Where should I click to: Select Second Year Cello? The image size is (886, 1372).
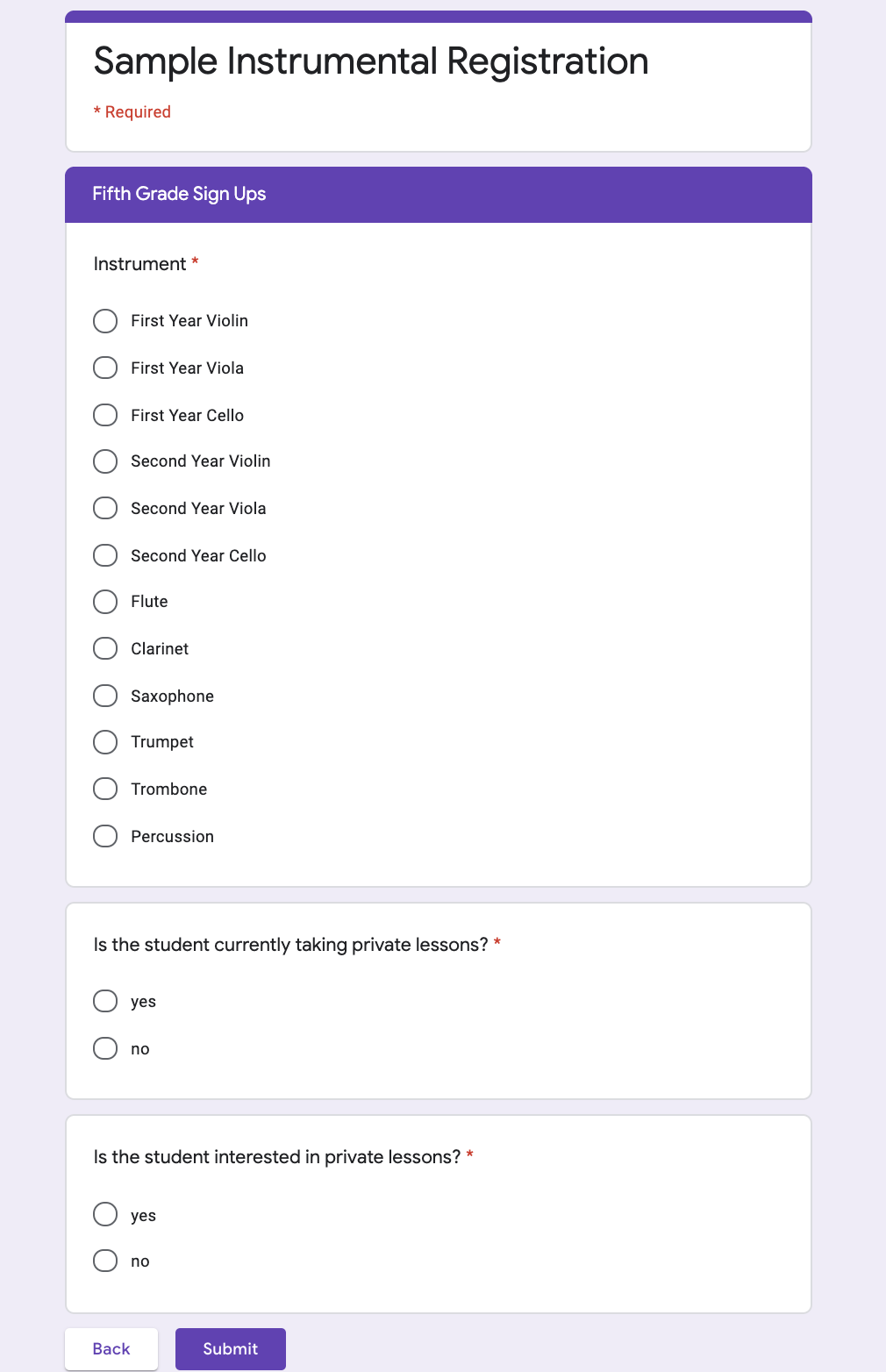105,555
